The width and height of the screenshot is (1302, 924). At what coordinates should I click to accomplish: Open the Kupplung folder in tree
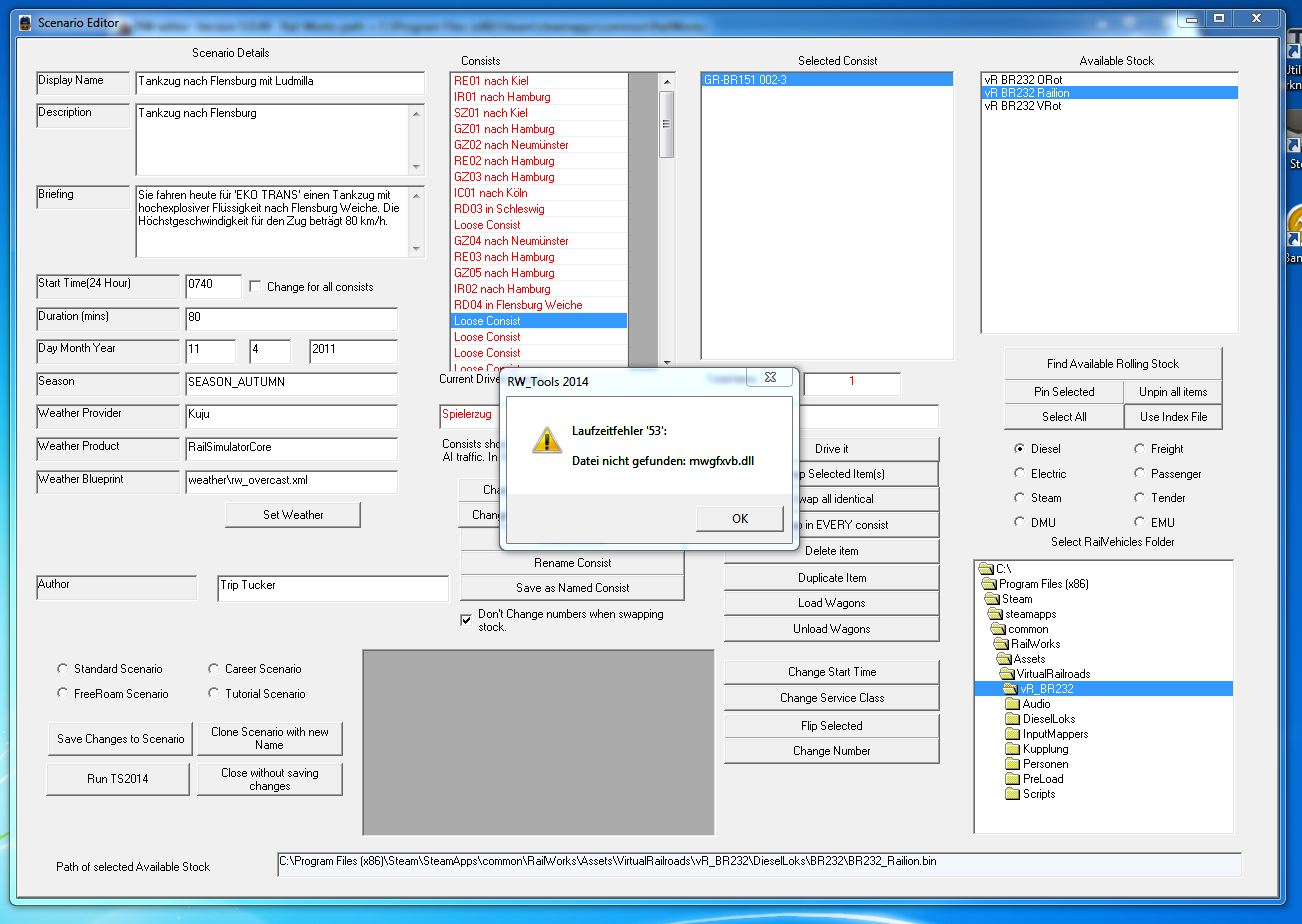(x=1044, y=749)
